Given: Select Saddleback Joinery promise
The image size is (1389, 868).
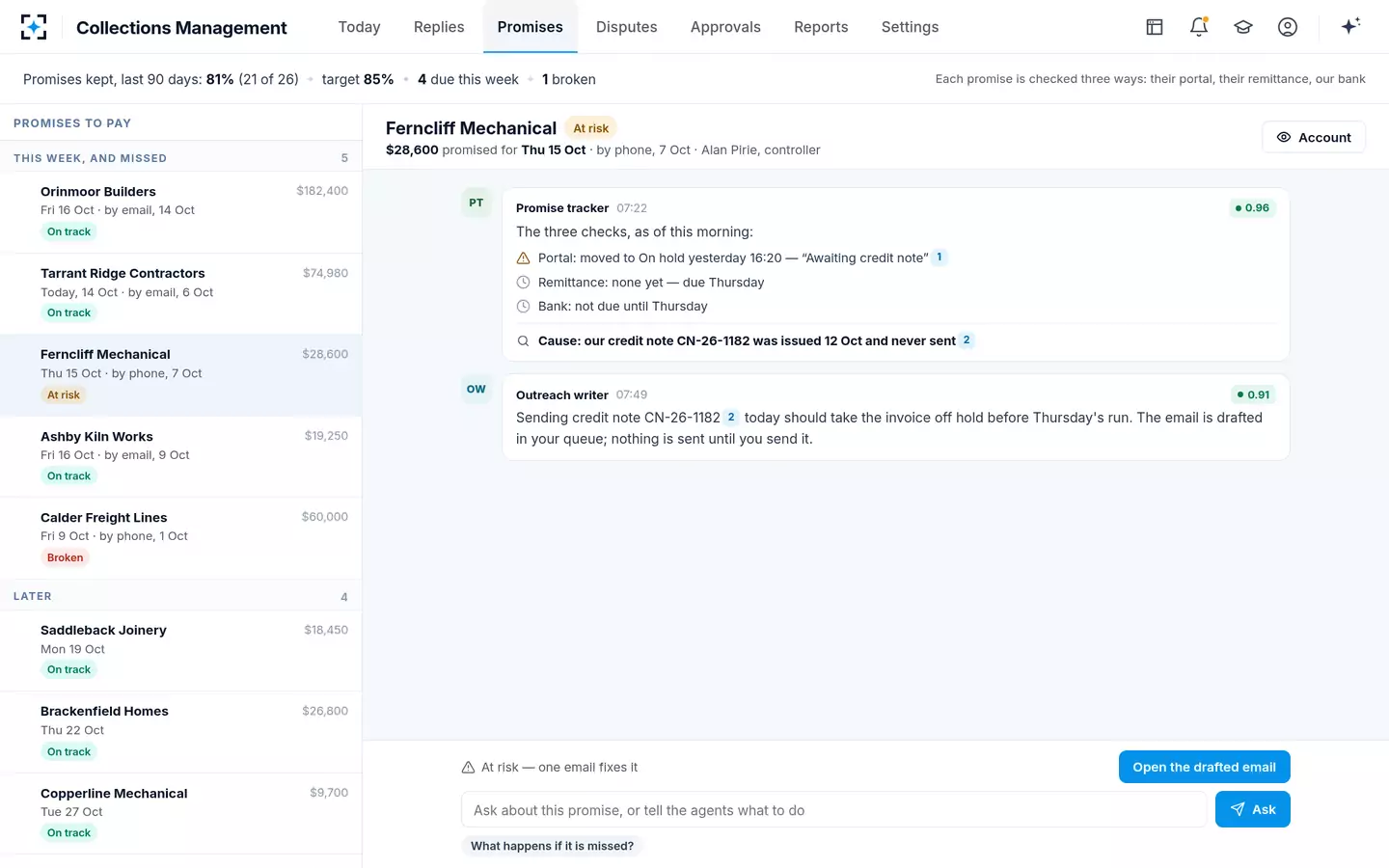Looking at the screenshot, I should [x=180, y=651].
